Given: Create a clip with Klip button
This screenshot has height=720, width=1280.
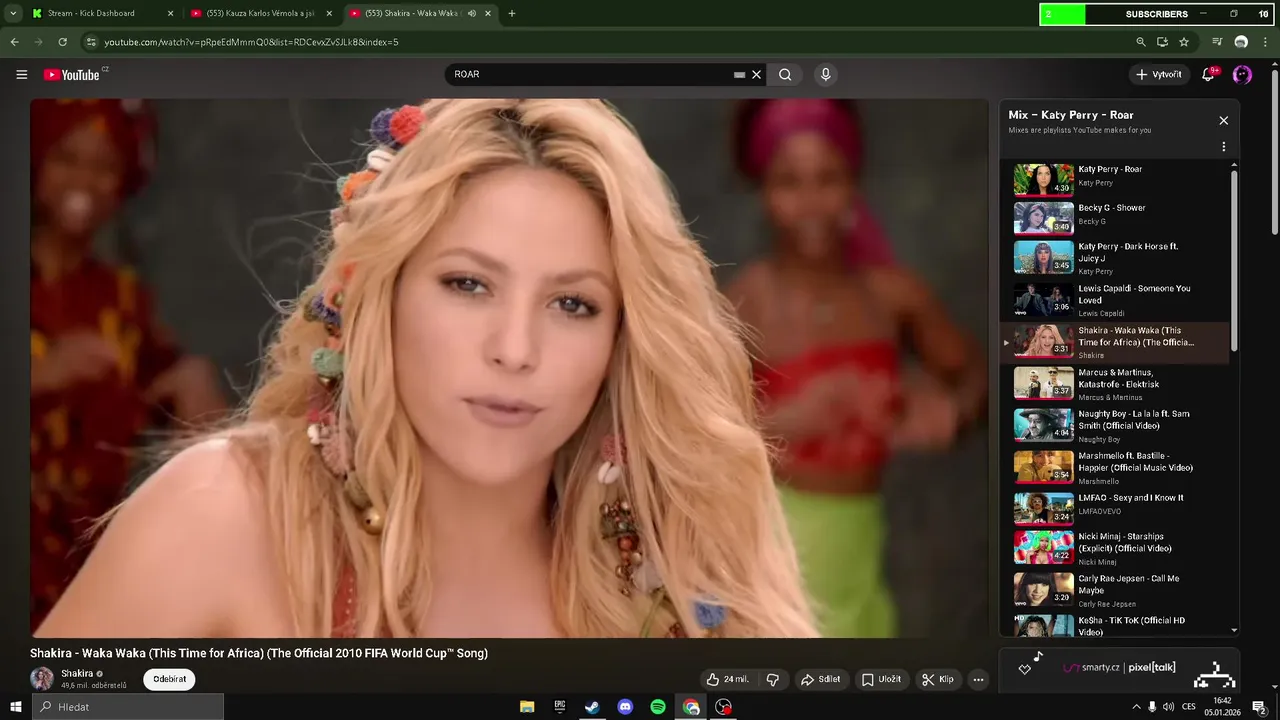Looking at the screenshot, I should tap(938, 679).
